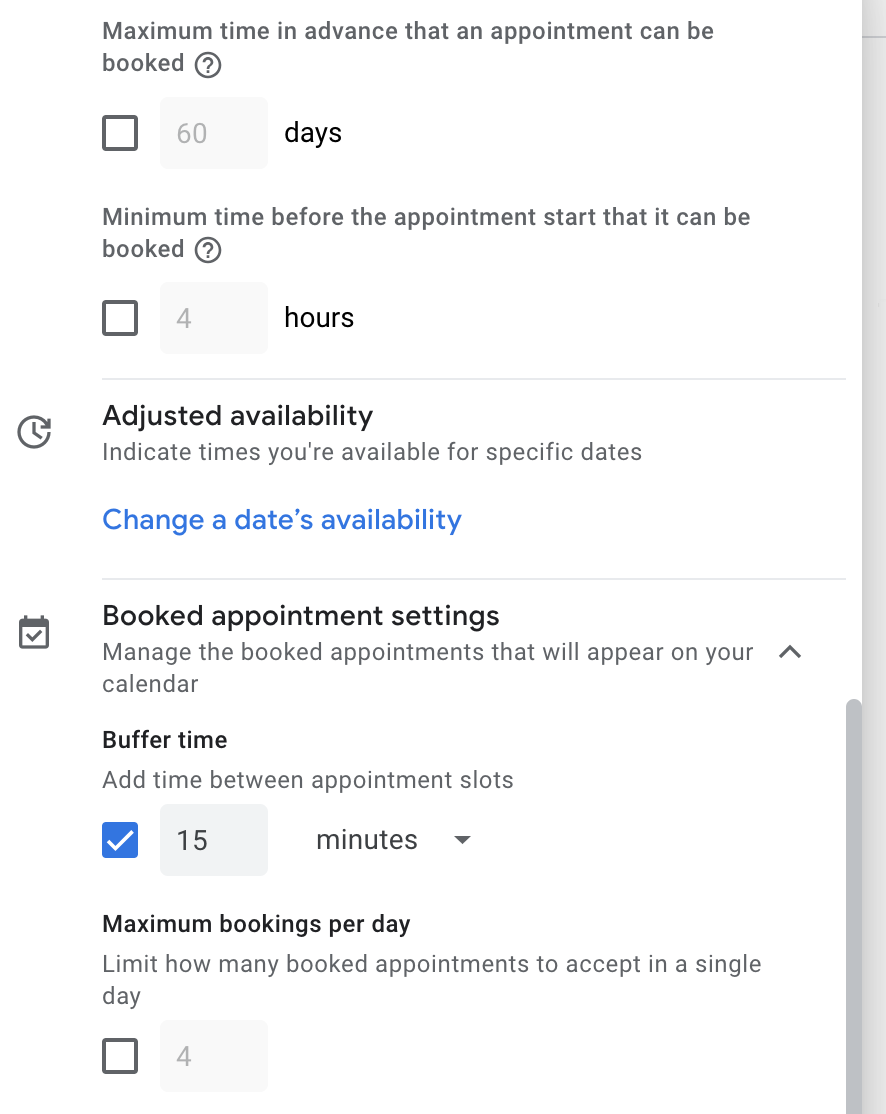
Task: Open Change a date's availability link
Action: click(282, 520)
